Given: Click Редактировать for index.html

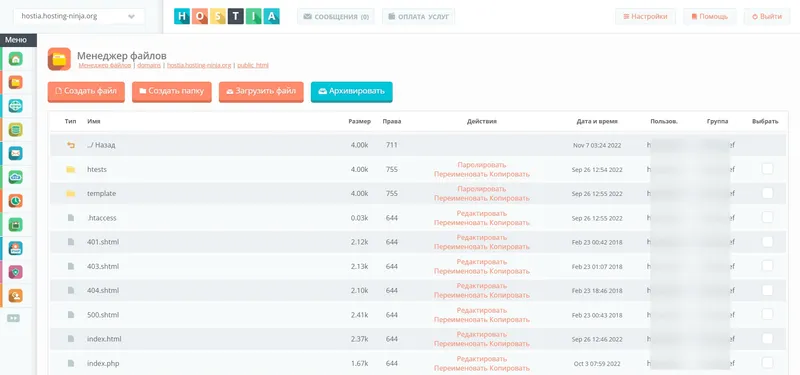Looking at the screenshot, I should 482,334.
